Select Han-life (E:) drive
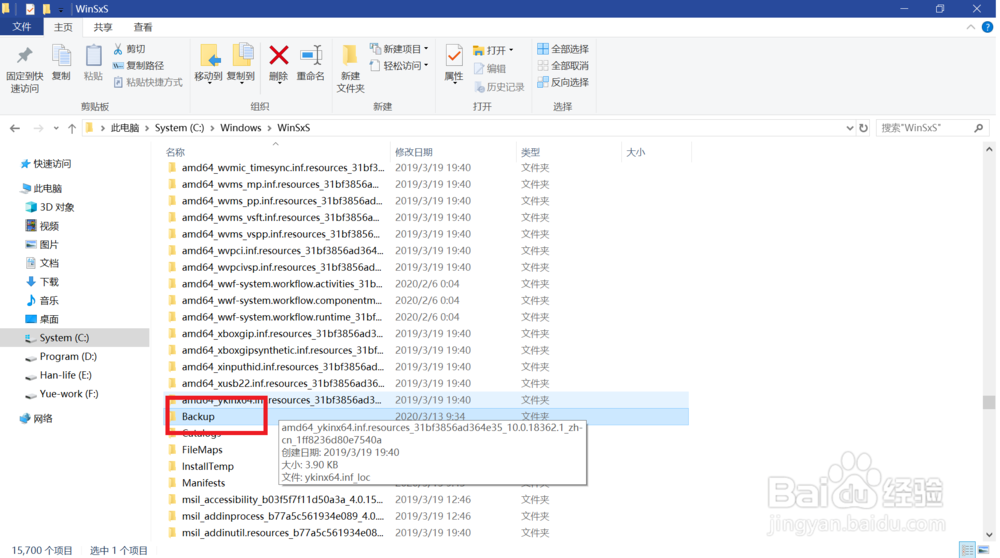Viewport: 1000px width, 558px height. [x=59, y=375]
